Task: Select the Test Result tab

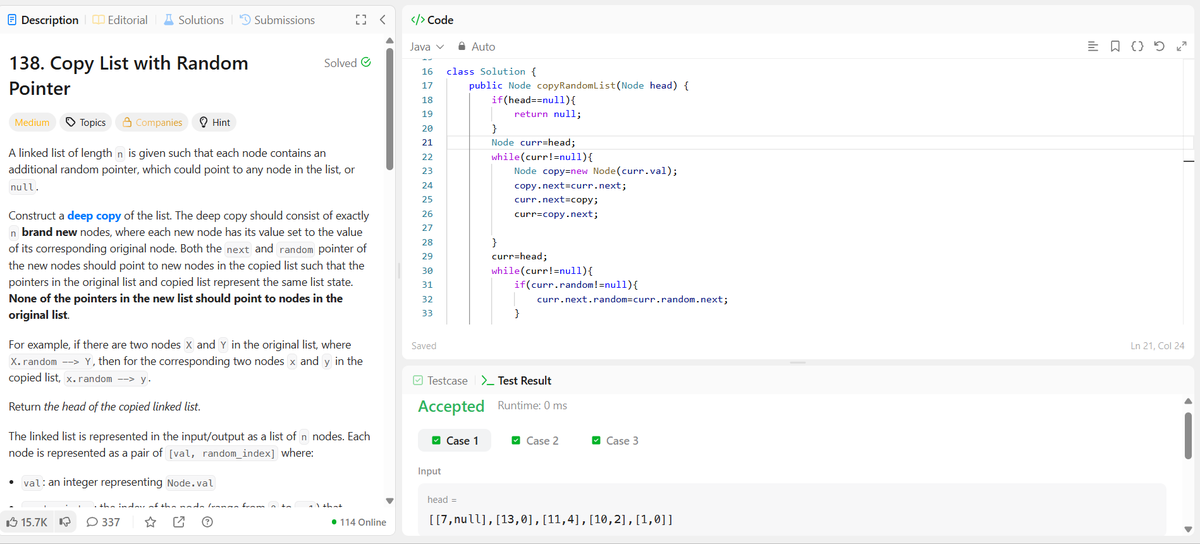Action: pos(516,381)
